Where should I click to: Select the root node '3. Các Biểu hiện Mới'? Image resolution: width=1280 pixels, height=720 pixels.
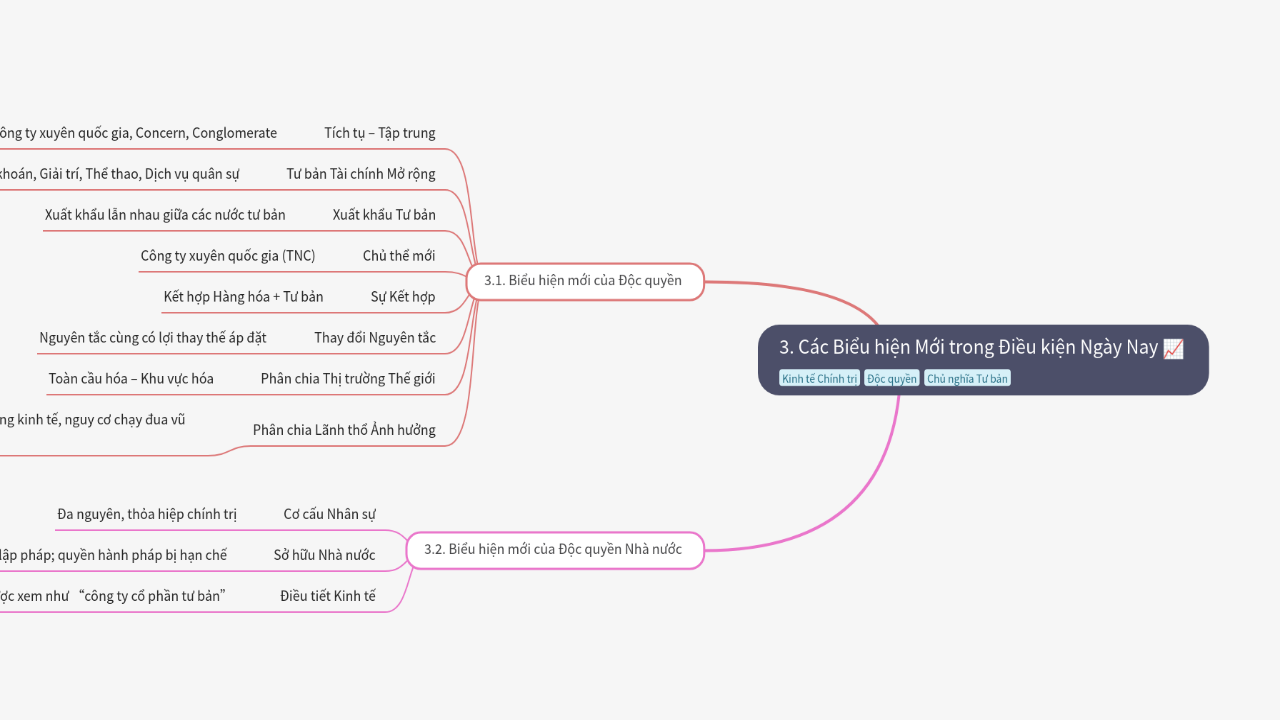click(968, 348)
